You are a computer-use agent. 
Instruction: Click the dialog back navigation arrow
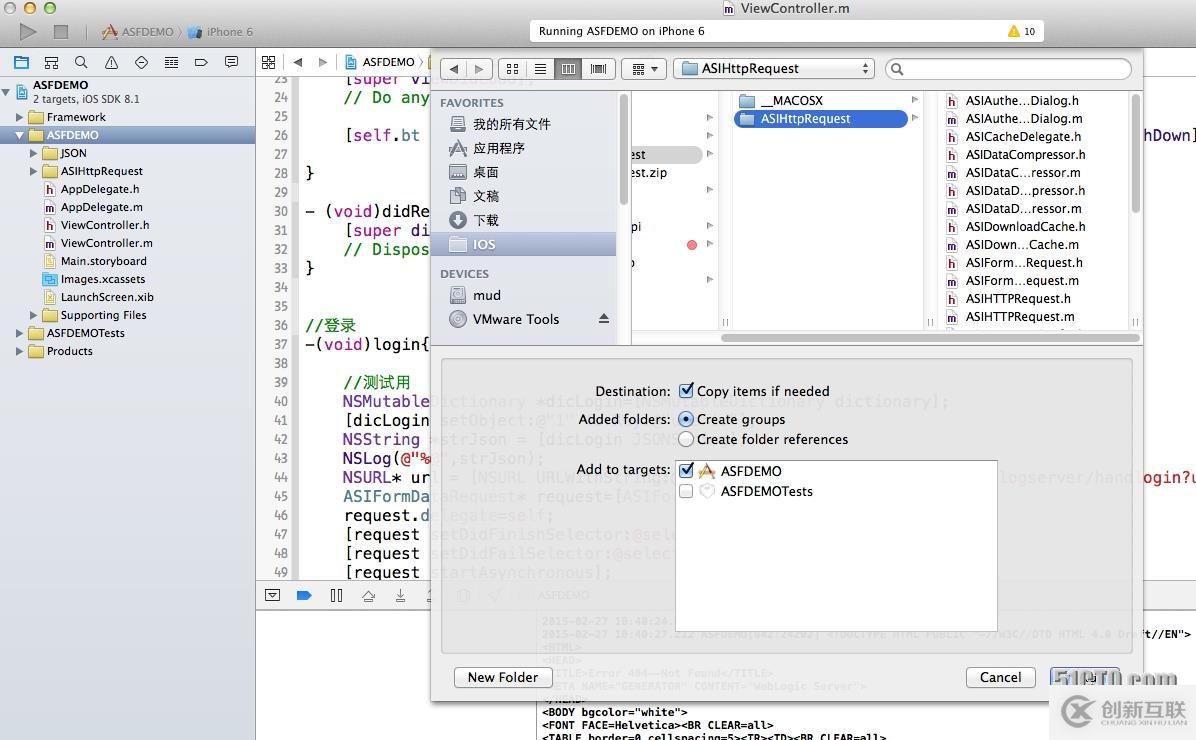pos(454,69)
